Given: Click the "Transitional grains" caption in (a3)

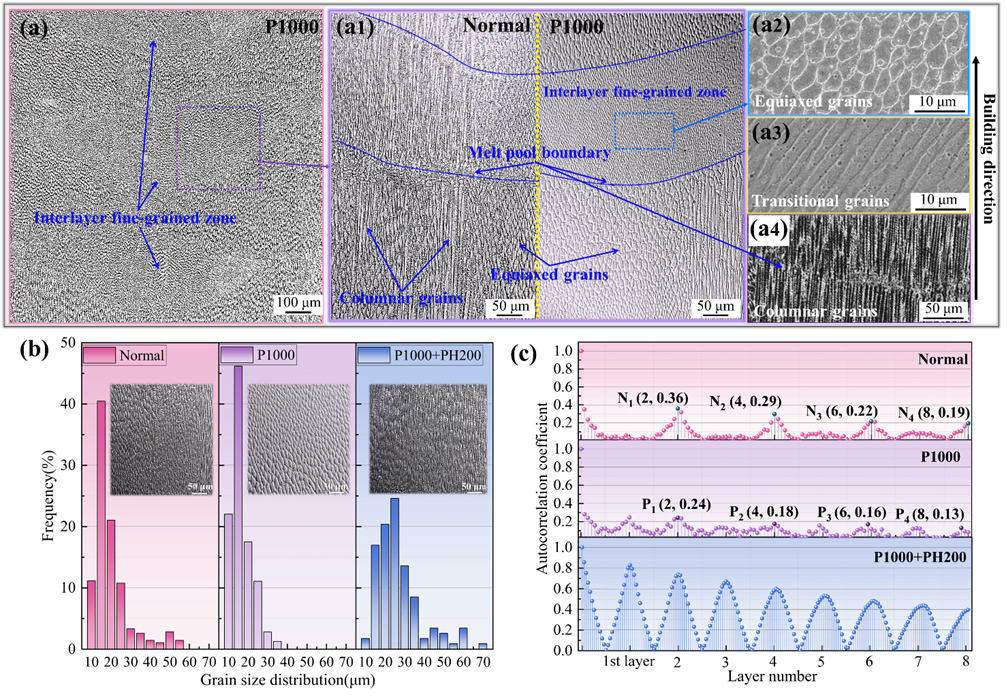Looking at the screenshot, I should coord(820,202).
